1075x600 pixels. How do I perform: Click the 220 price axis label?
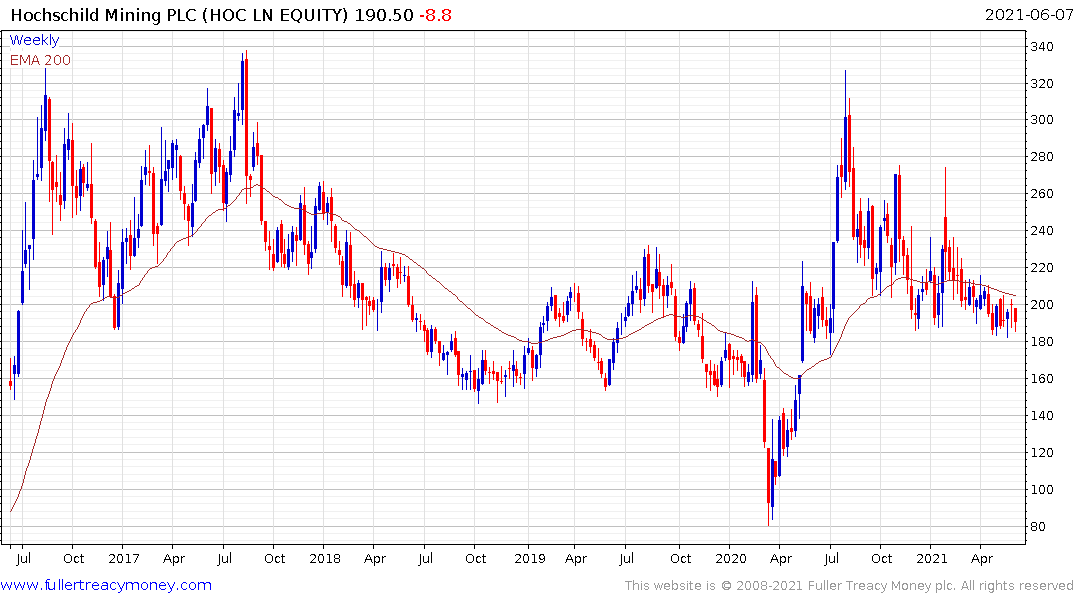[1042, 268]
